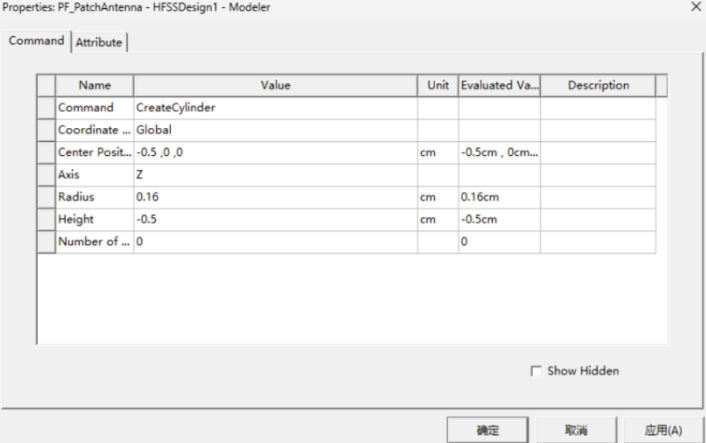Click the Evaluated Value column header

499,86
